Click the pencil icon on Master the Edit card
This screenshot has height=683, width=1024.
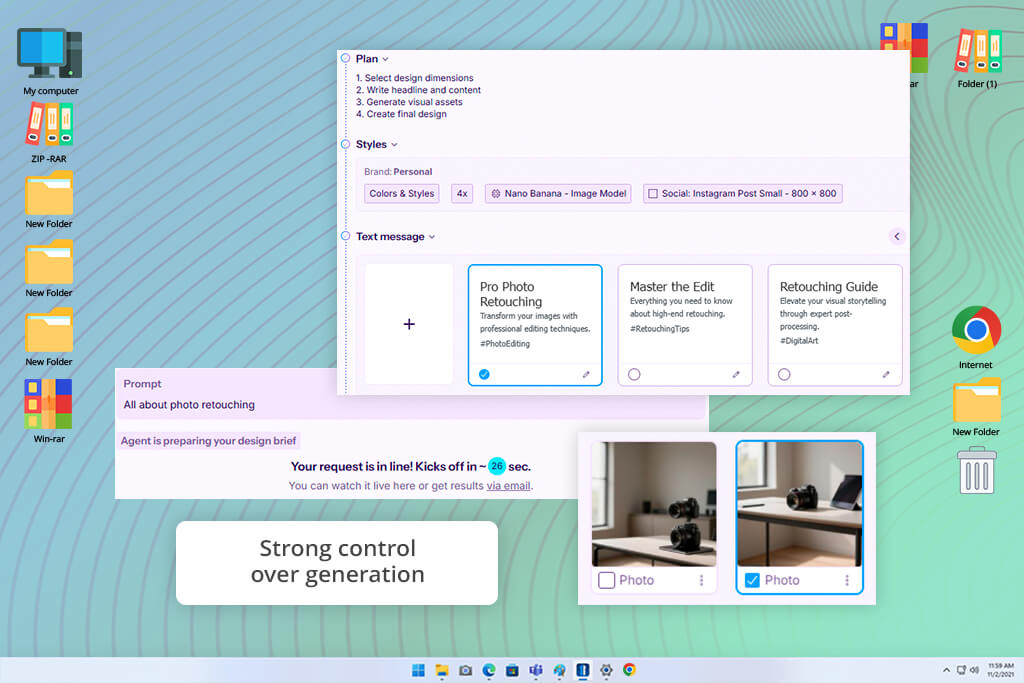[736, 374]
